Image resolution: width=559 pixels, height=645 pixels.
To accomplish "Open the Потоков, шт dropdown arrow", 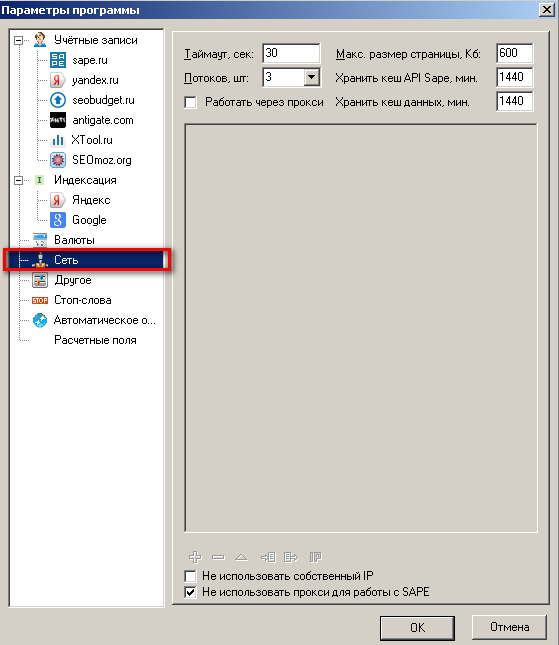I will pos(312,77).
